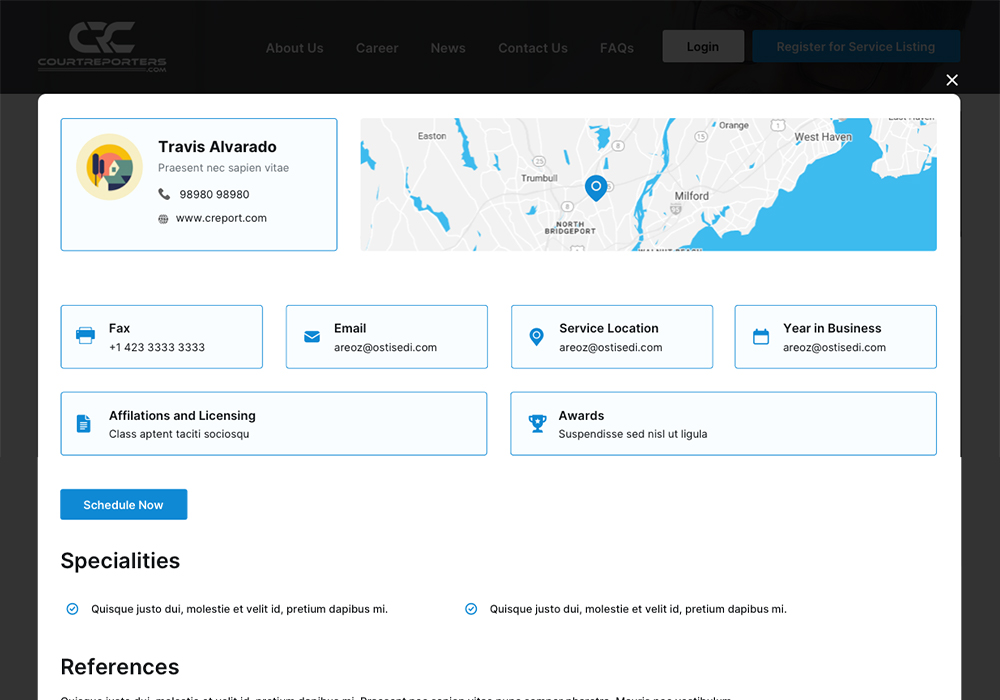
Task: Click the globe icon beside www.creport.com
Action: [x=164, y=219]
